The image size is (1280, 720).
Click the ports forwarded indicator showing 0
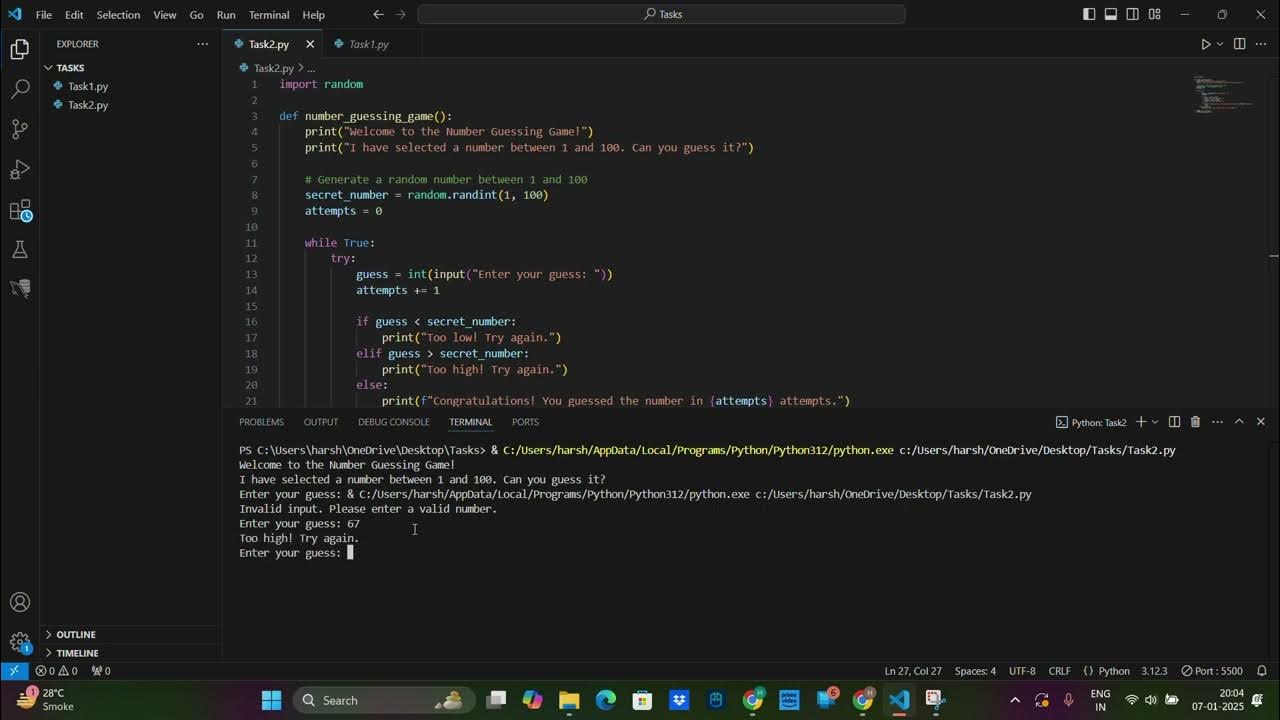pos(101,671)
